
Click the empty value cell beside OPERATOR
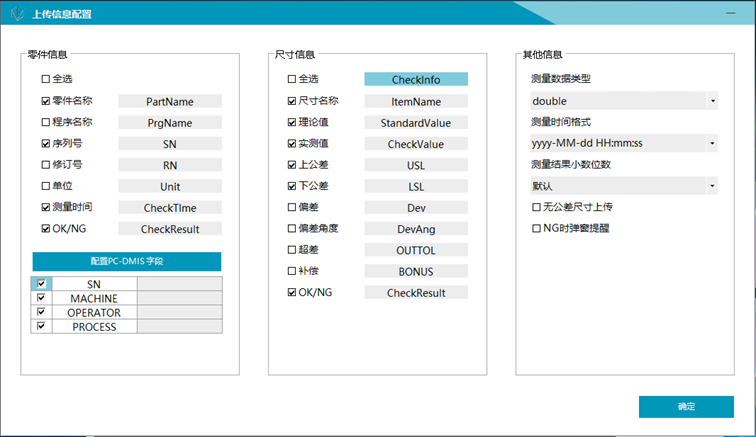pos(179,313)
